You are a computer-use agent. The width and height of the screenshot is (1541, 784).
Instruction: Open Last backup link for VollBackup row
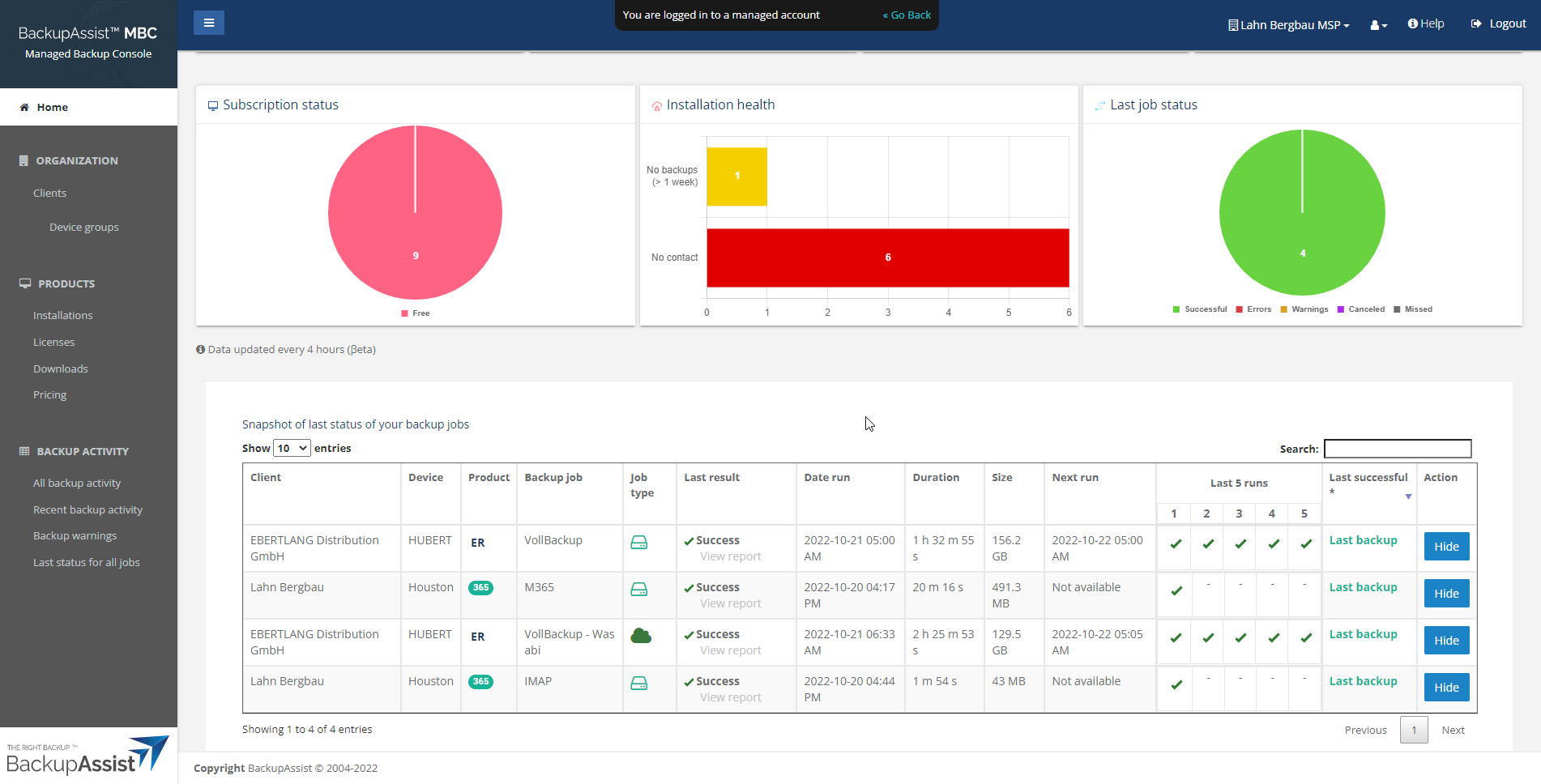point(1363,540)
